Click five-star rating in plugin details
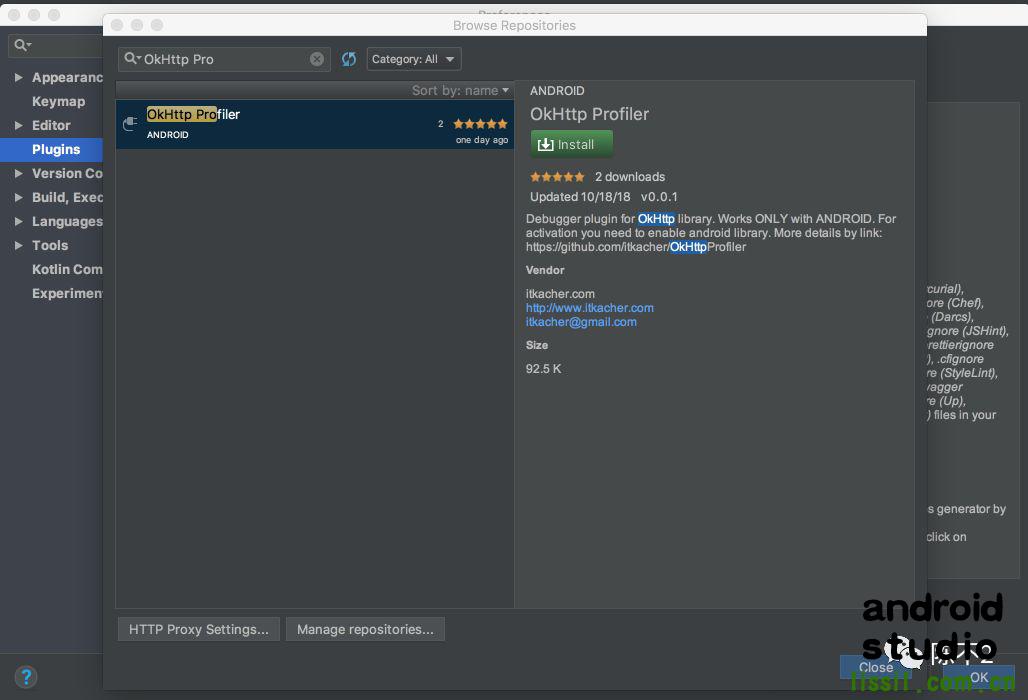The image size is (1028, 700). tap(557, 177)
